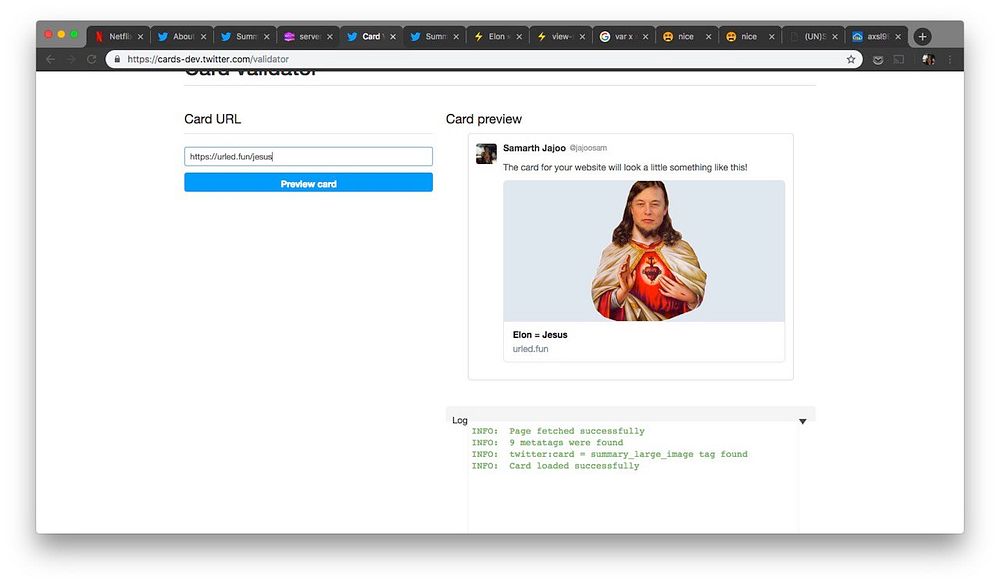Close the view-source tab
The image size is (1000, 585).
[x=582, y=37]
